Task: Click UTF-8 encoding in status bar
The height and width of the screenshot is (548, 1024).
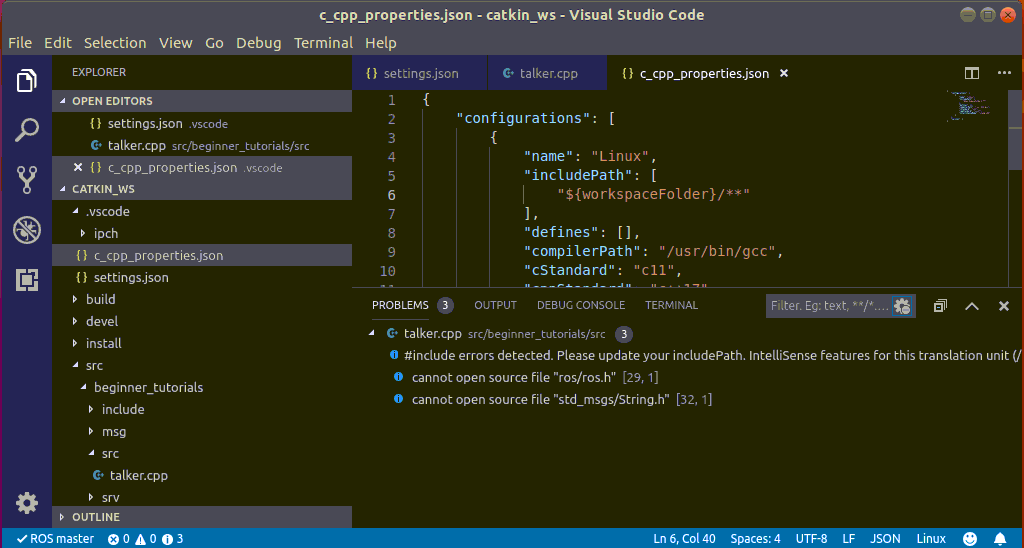Action: point(811,539)
